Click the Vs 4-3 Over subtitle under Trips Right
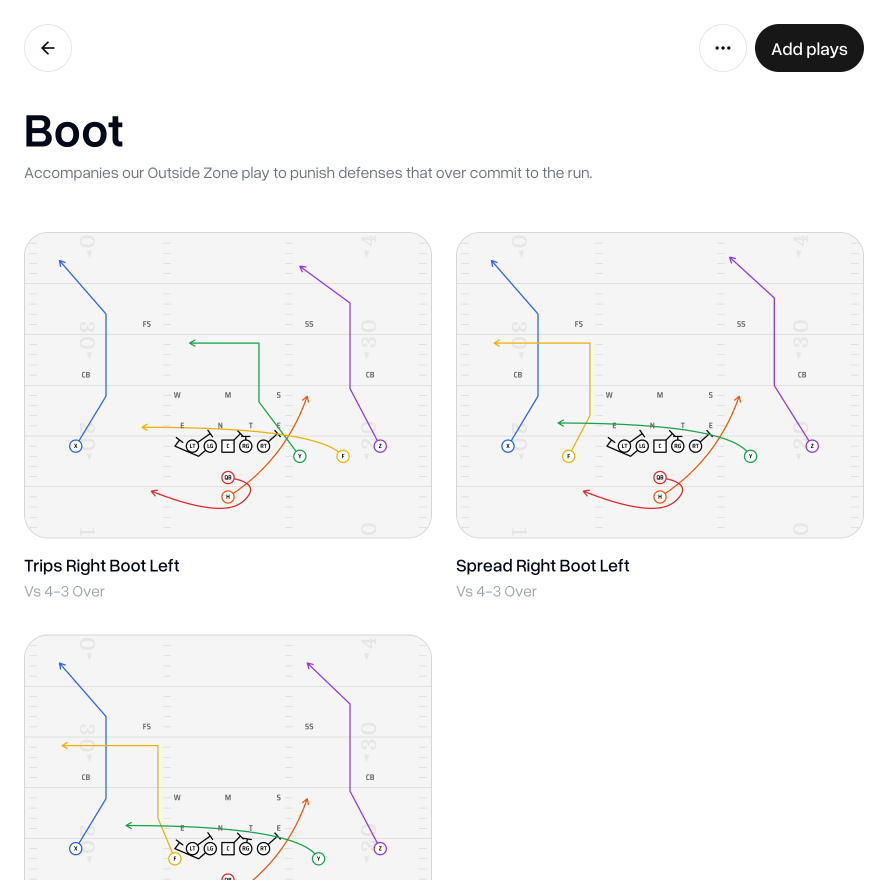Viewport: 880px width, 880px height. coord(64,591)
